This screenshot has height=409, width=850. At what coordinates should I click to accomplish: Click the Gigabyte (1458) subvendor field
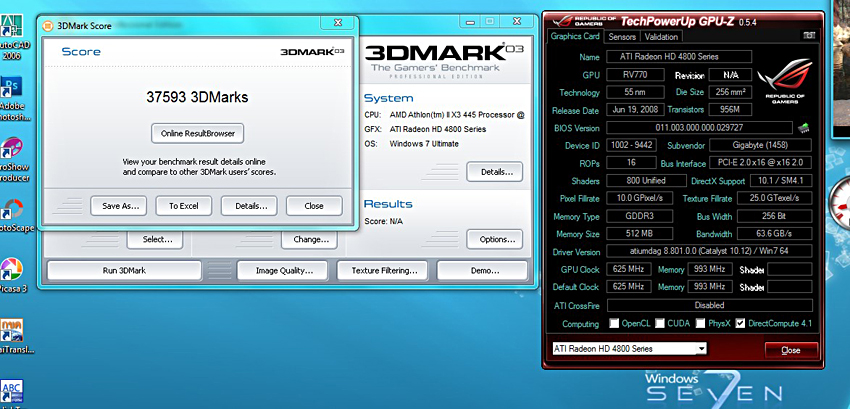coord(760,145)
